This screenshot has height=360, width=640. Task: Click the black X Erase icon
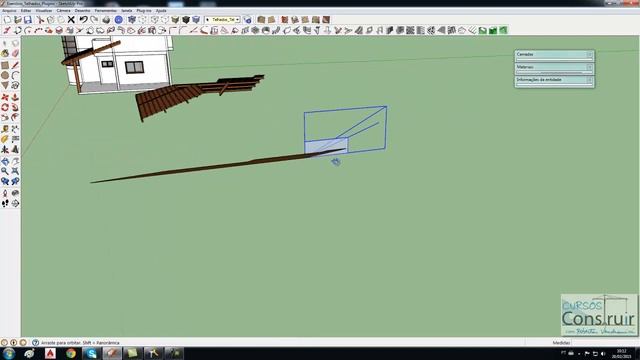(71, 20)
